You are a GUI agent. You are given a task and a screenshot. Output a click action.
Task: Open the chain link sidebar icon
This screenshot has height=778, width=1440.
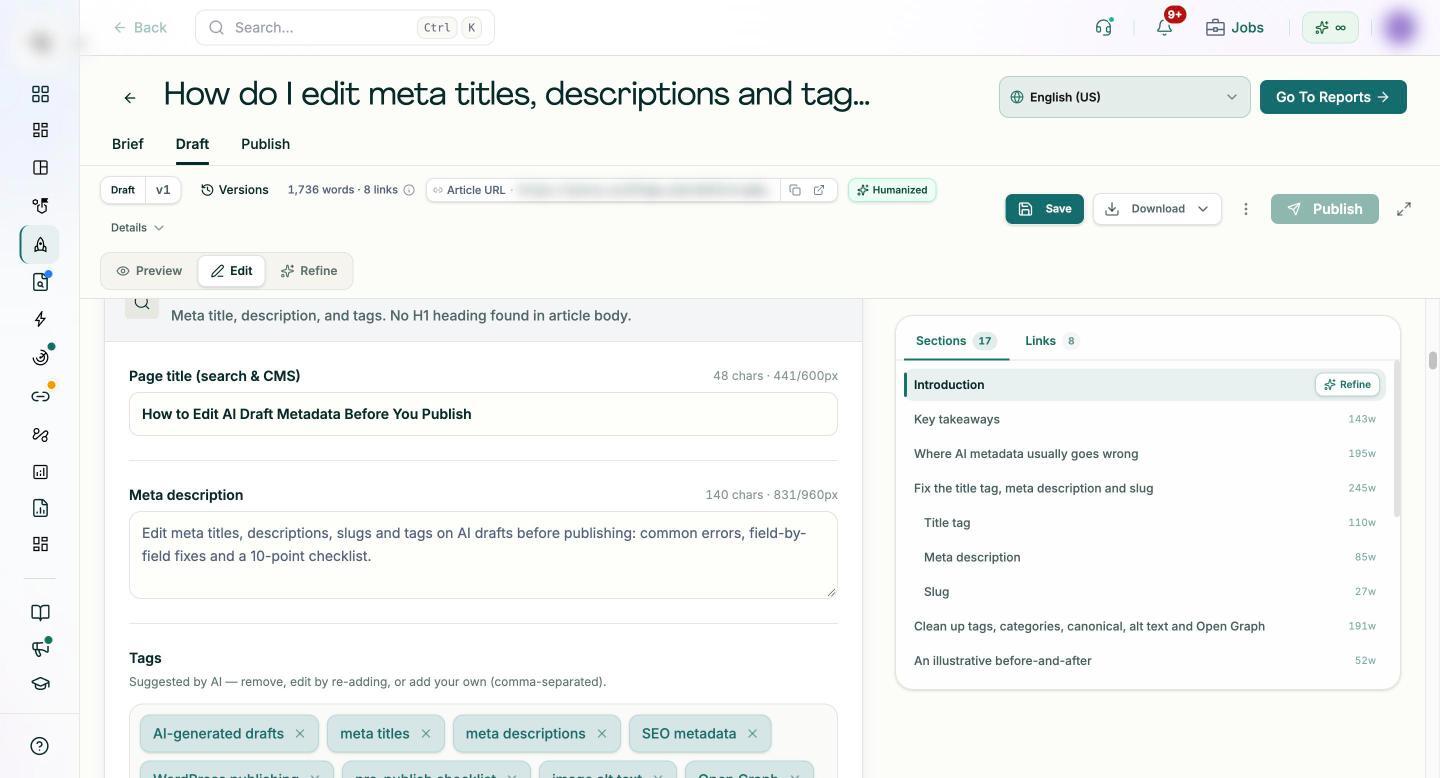click(40, 396)
